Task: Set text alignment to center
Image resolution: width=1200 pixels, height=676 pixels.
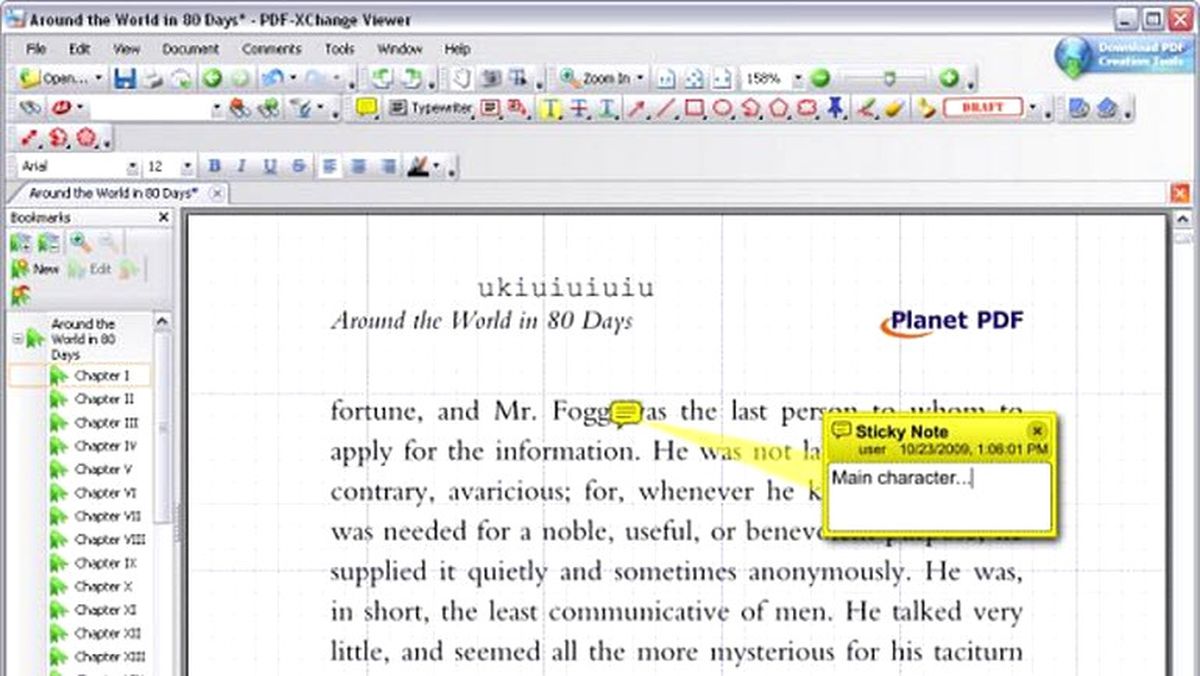Action: coord(359,166)
